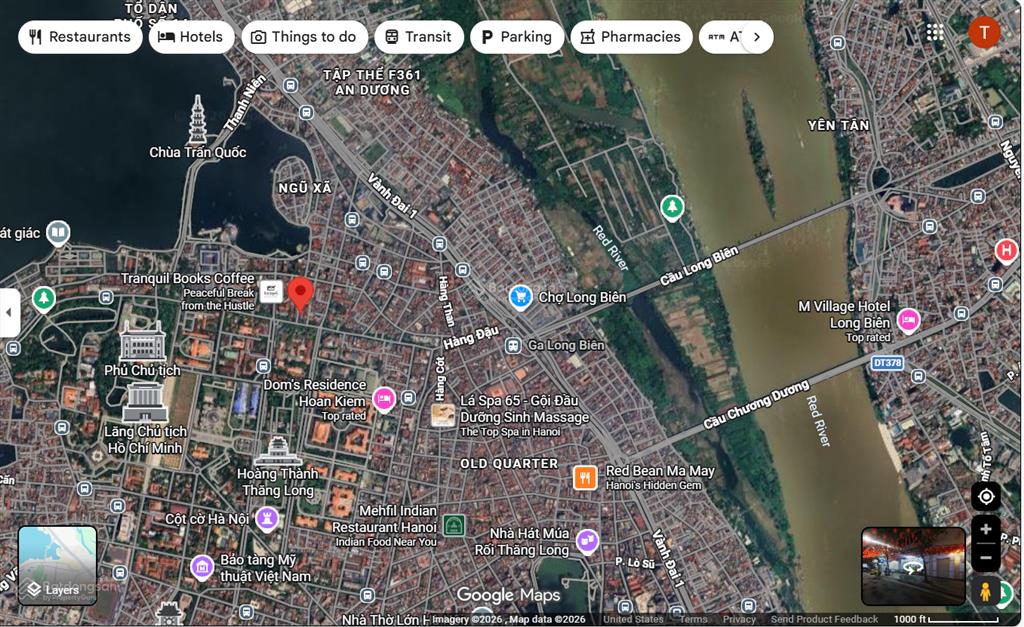
Task: Select Lăng Chủ tịch Hồ Chí Minh icon
Action: (145, 402)
